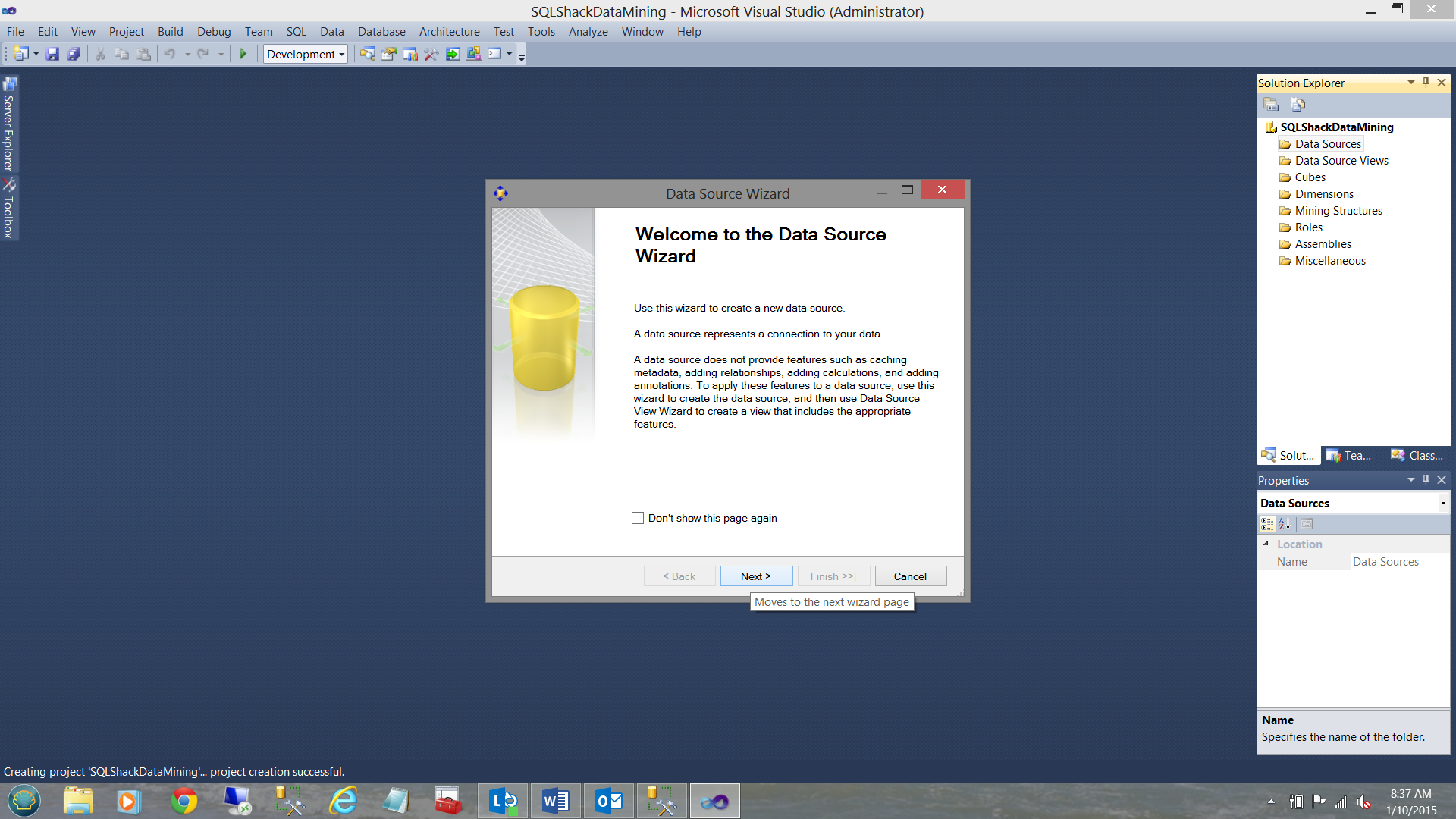This screenshot has height=819, width=1456.
Task: Open the Server Explorer side tab
Action: point(9,125)
